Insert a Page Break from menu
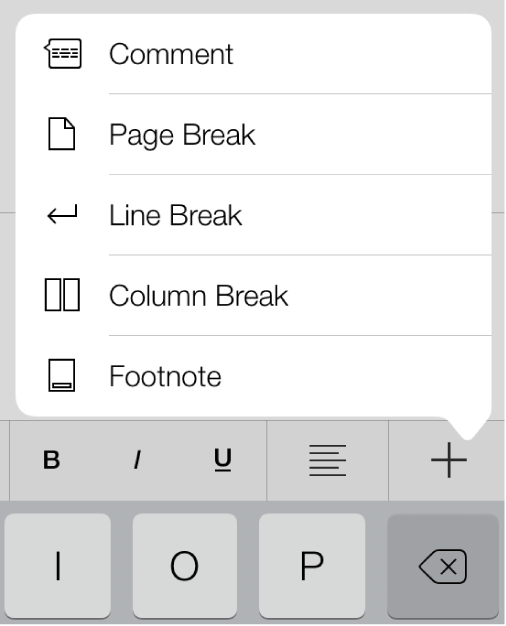506x626 pixels. [253, 134]
